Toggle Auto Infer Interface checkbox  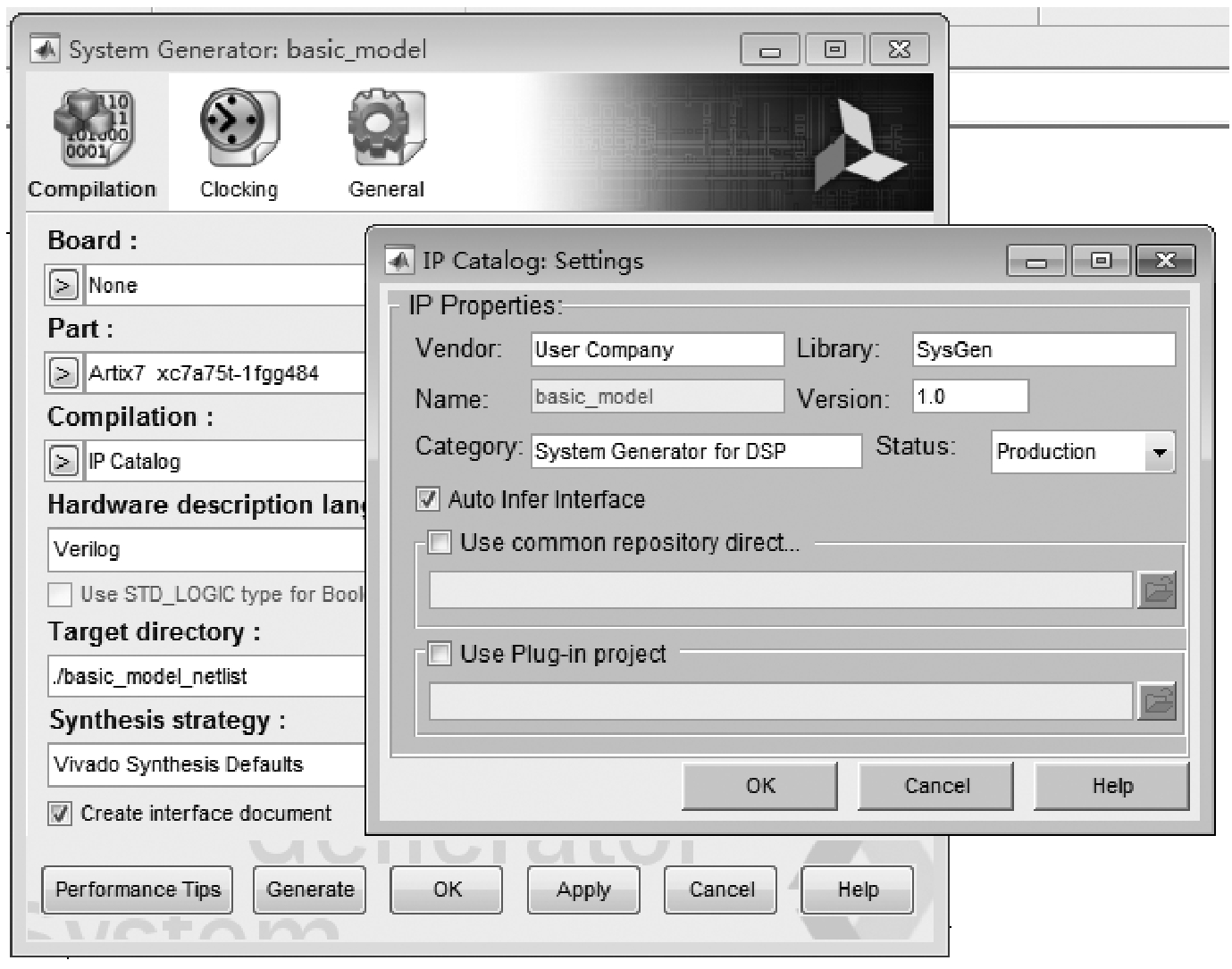tap(428, 499)
